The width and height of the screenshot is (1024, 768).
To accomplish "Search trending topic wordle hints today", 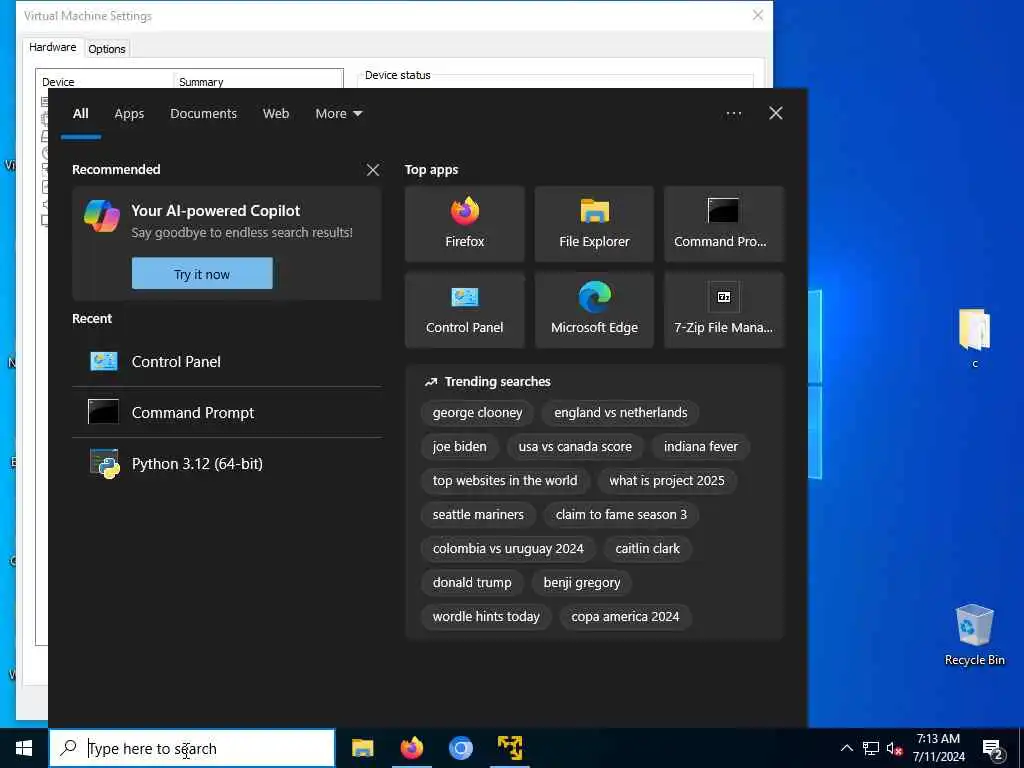I will 486,616.
